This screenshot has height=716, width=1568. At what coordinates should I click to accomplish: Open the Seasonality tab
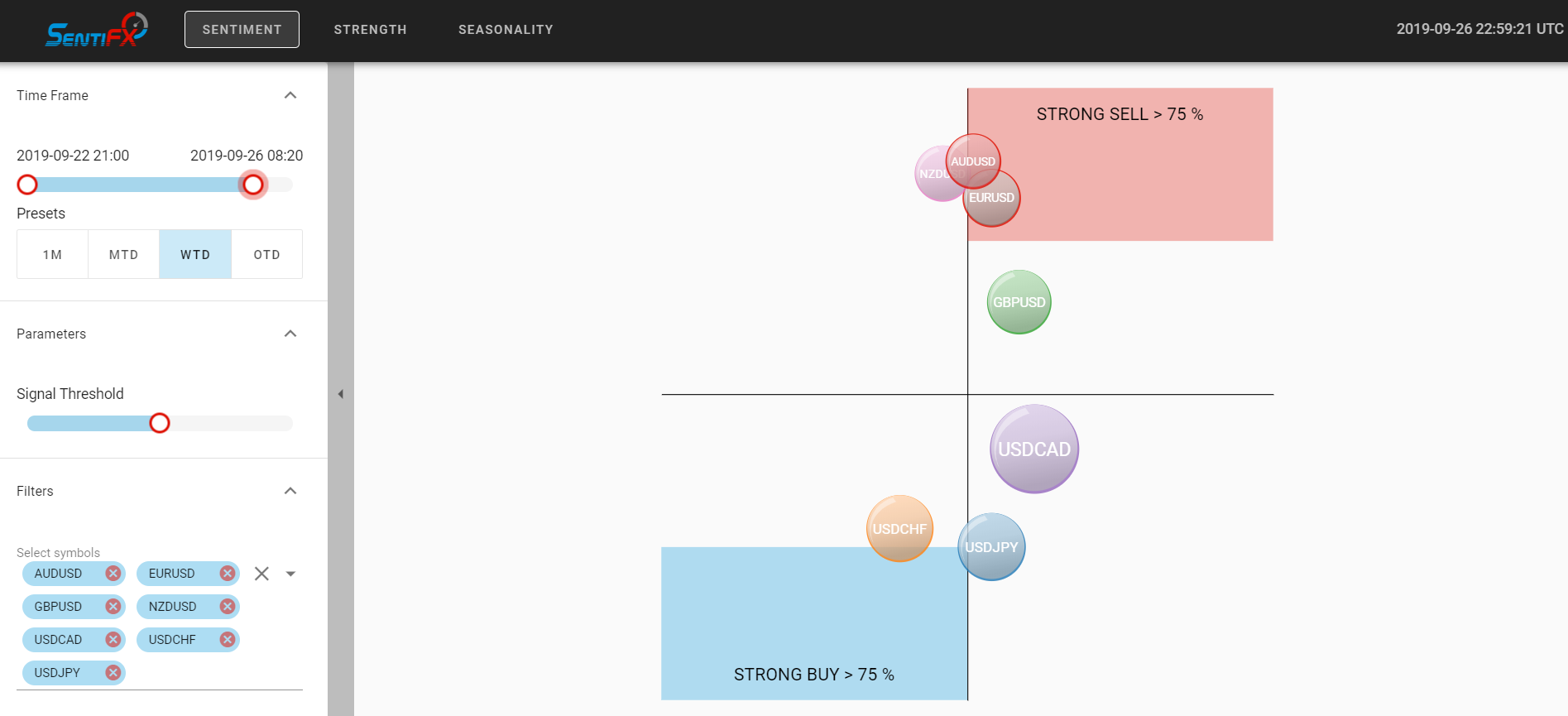click(x=506, y=30)
